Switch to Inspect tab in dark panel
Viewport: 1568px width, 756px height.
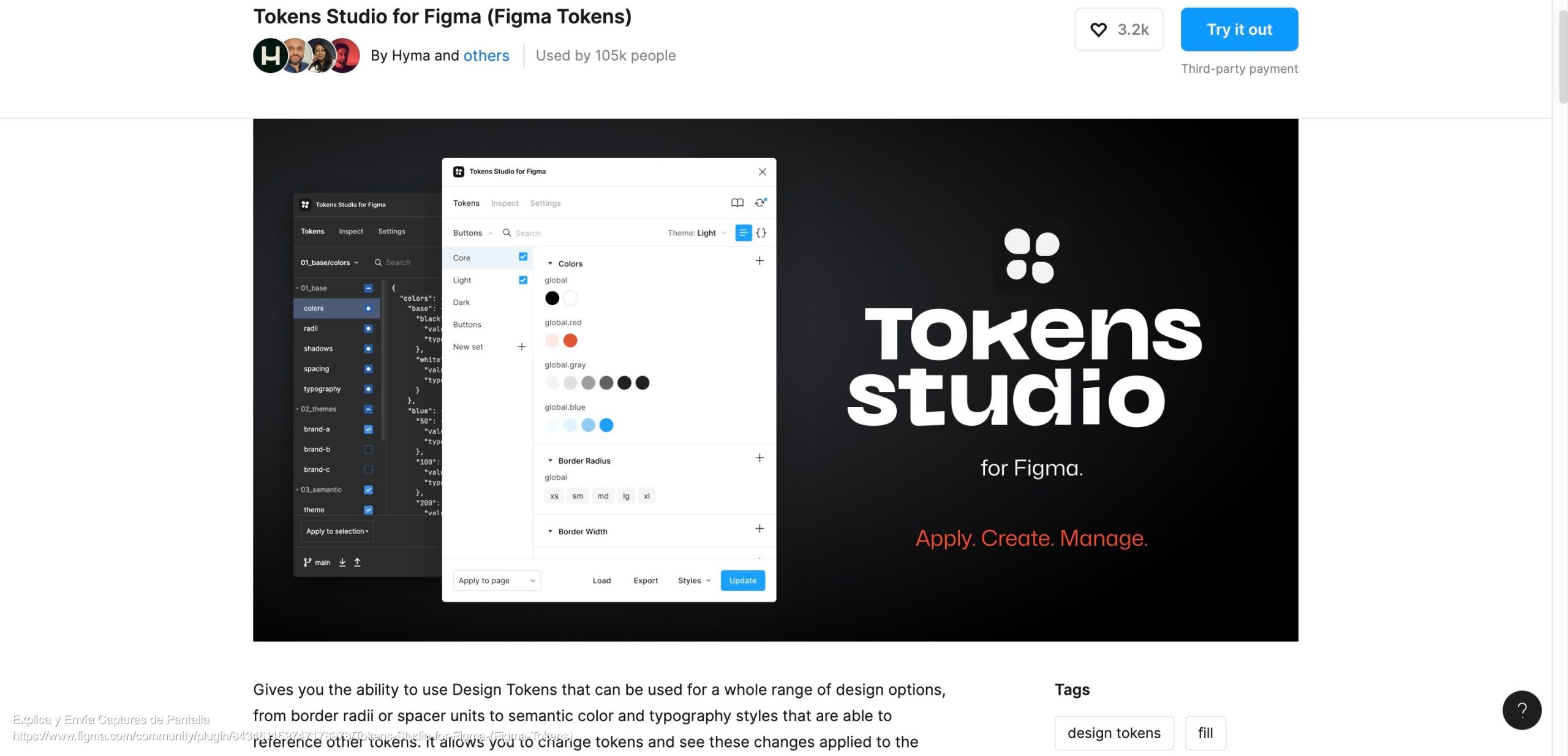point(351,232)
